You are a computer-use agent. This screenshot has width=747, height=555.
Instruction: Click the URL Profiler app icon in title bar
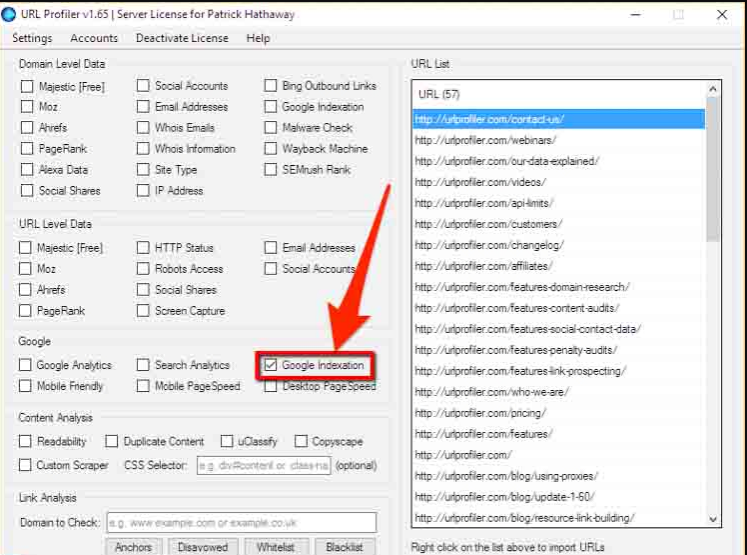(9, 14)
